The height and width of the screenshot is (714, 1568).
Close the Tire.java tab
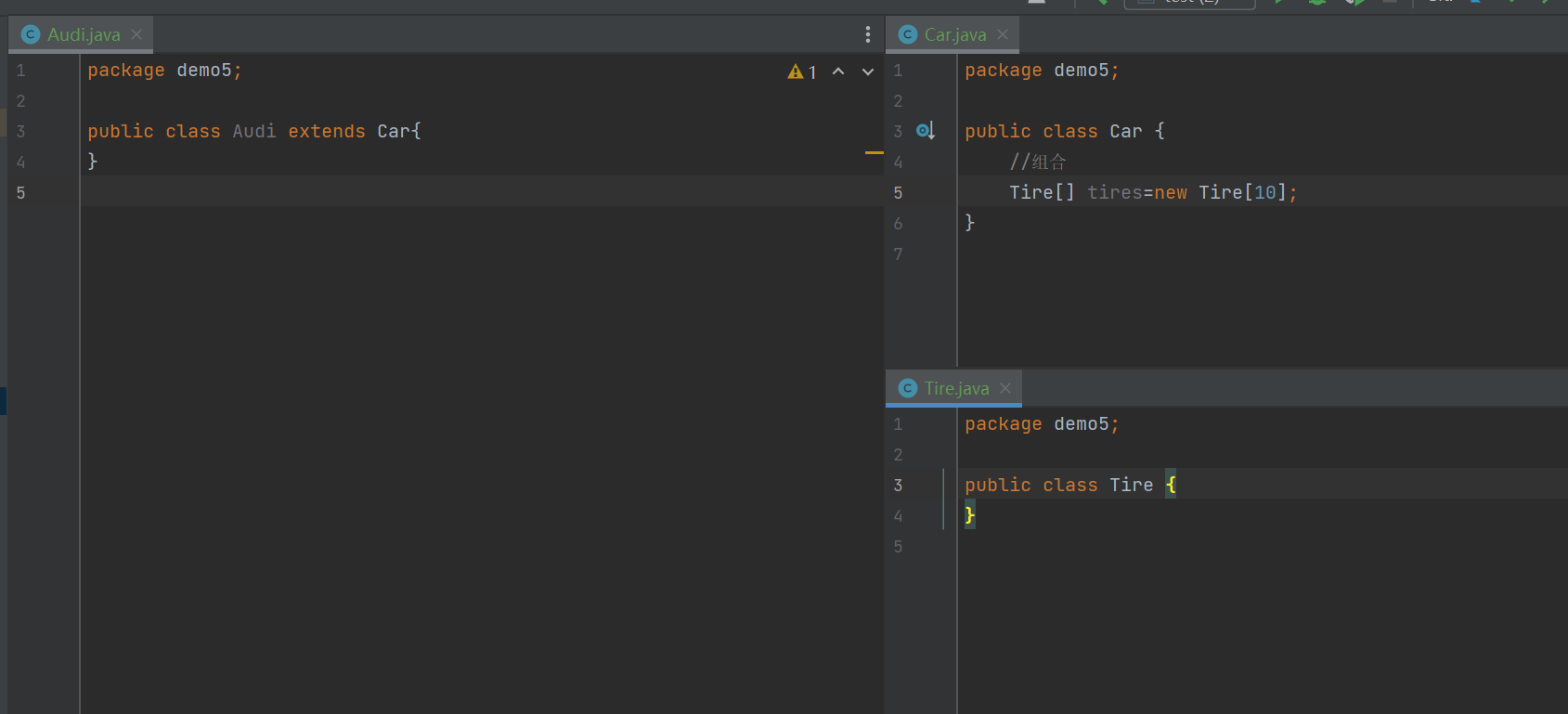click(1005, 388)
